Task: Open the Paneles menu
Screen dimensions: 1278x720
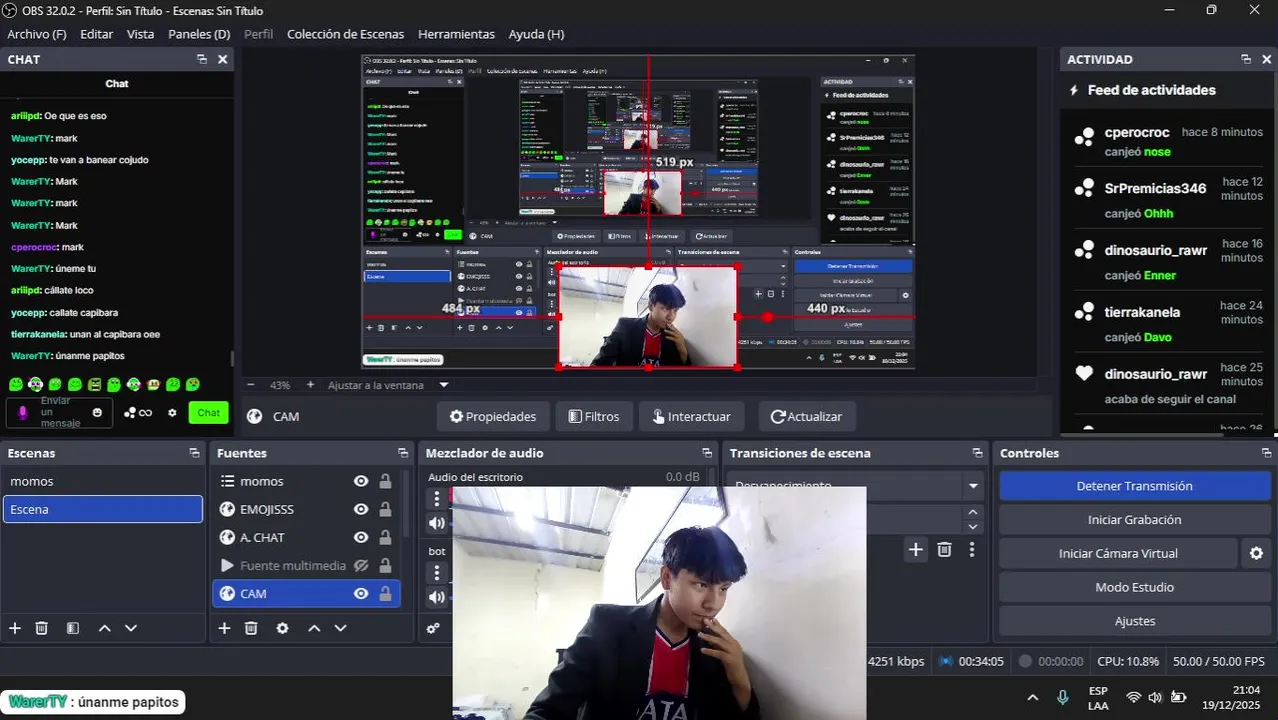Action: pyautogui.click(x=199, y=34)
